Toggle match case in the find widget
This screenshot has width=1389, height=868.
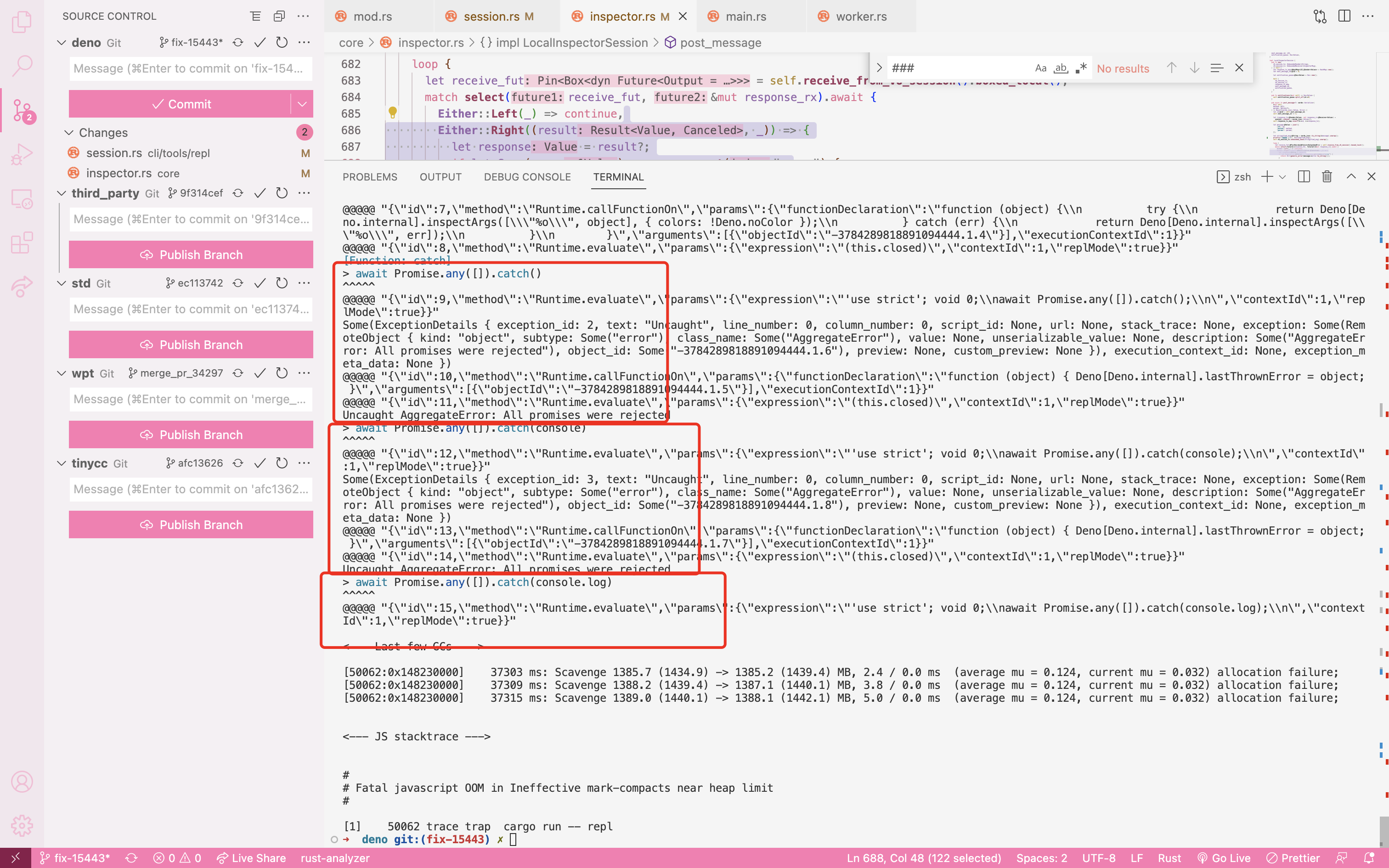1041,68
